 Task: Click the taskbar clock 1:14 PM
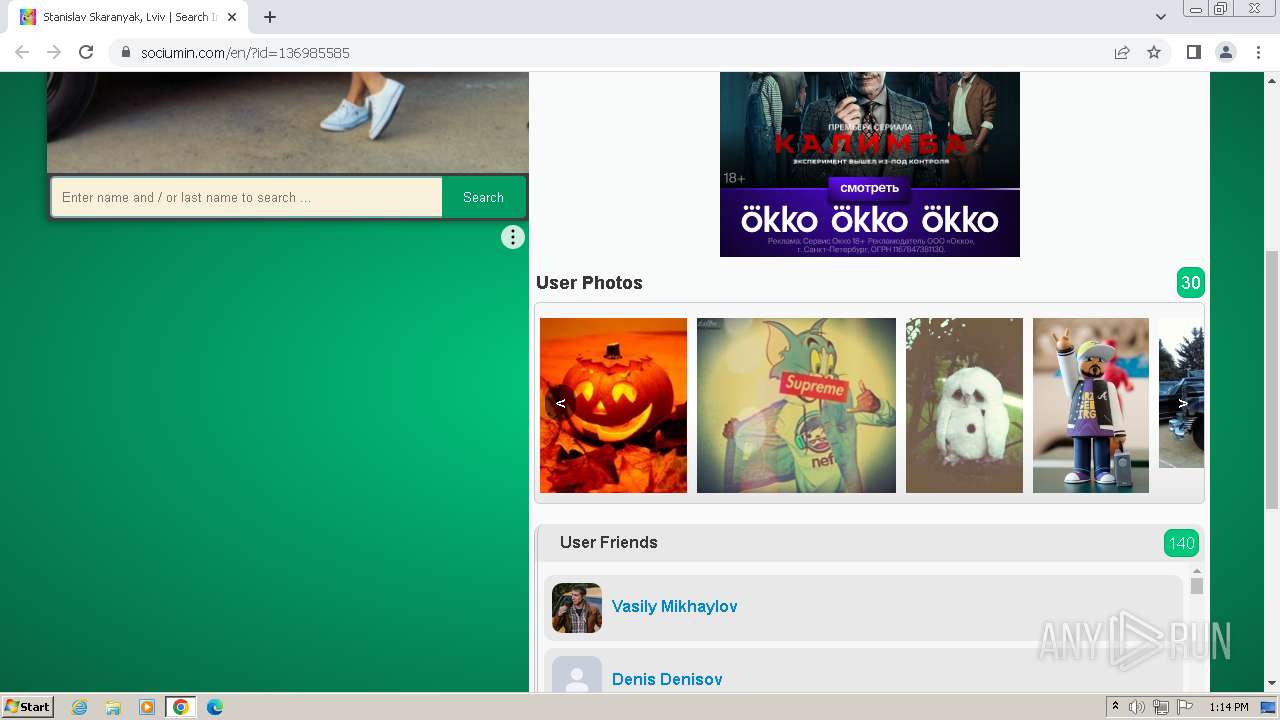(1228, 707)
